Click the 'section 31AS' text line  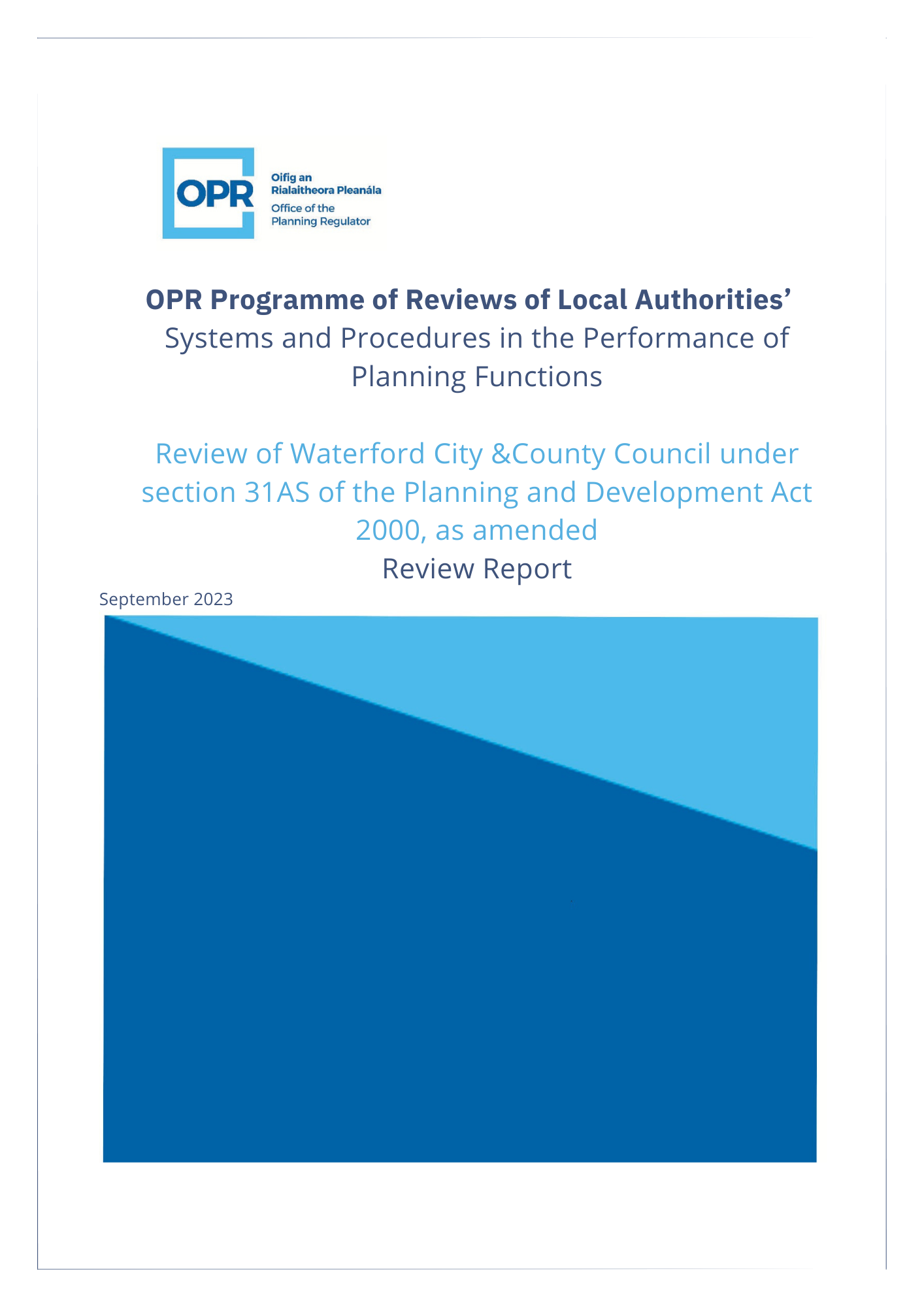click(x=476, y=492)
